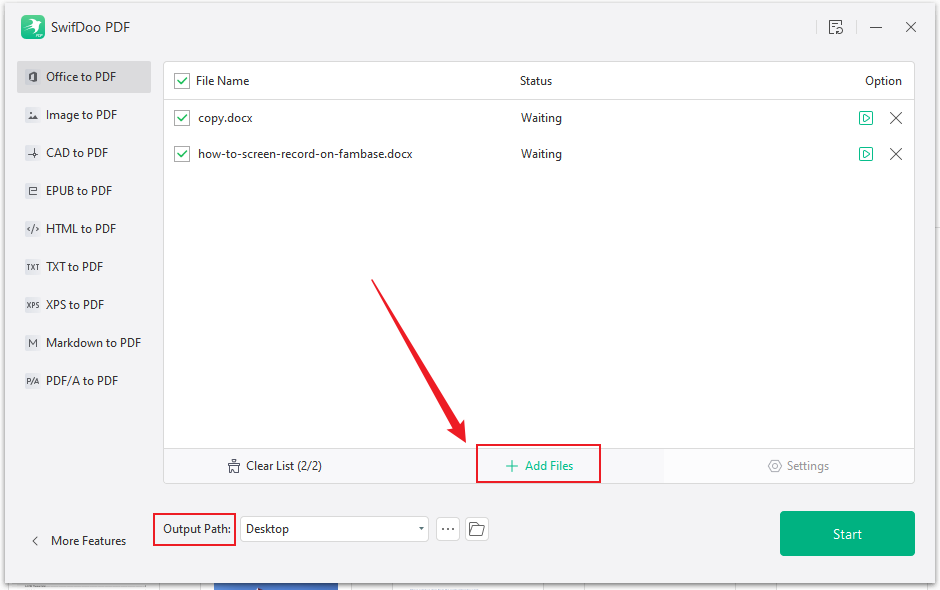Expand More Features in the corner
This screenshot has width=940, height=590.
click(78, 540)
